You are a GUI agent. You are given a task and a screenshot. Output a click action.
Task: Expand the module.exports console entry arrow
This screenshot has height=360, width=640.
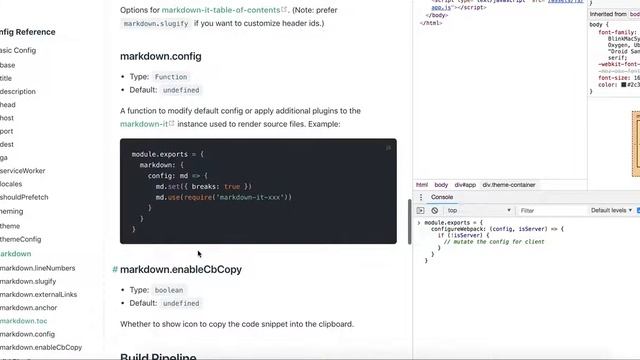click(418, 223)
